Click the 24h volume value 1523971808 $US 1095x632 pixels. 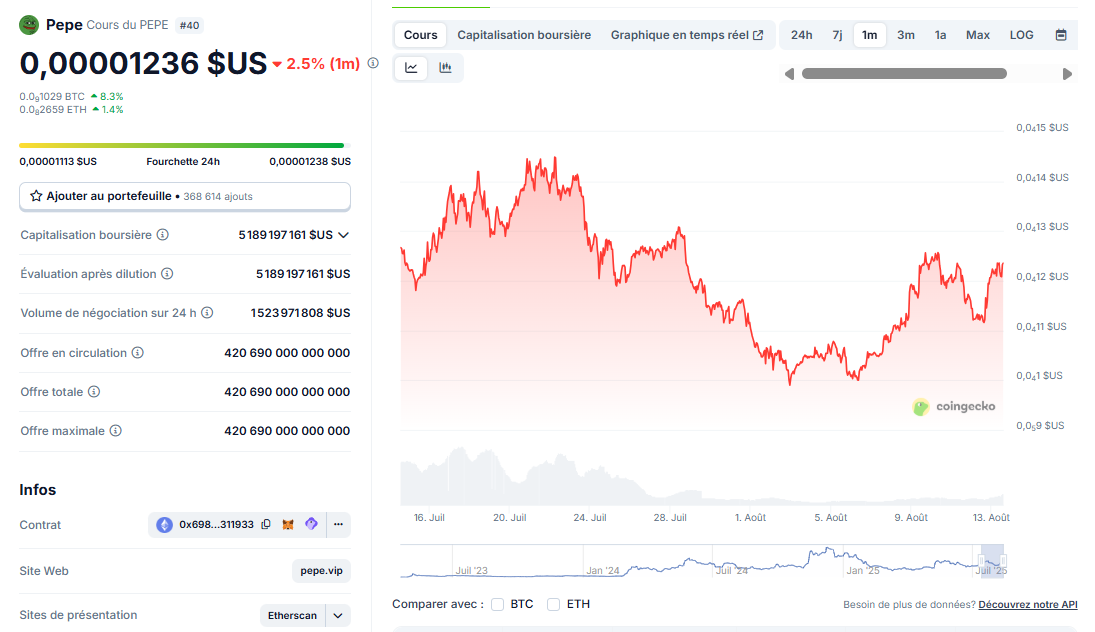[x=300, y=313]
